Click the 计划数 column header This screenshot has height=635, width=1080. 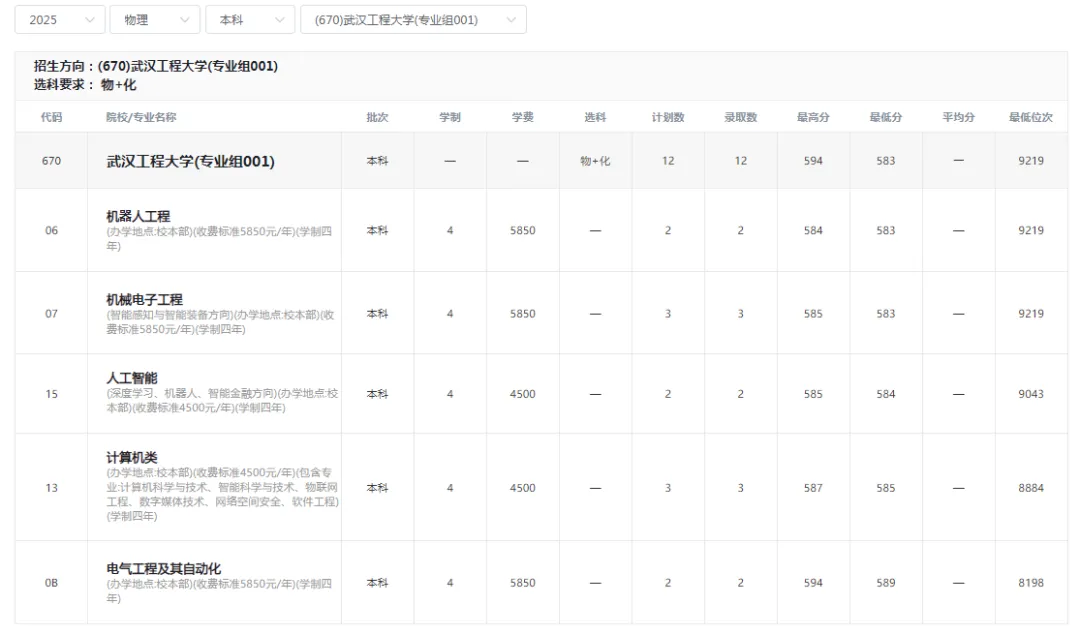point(668,117)
